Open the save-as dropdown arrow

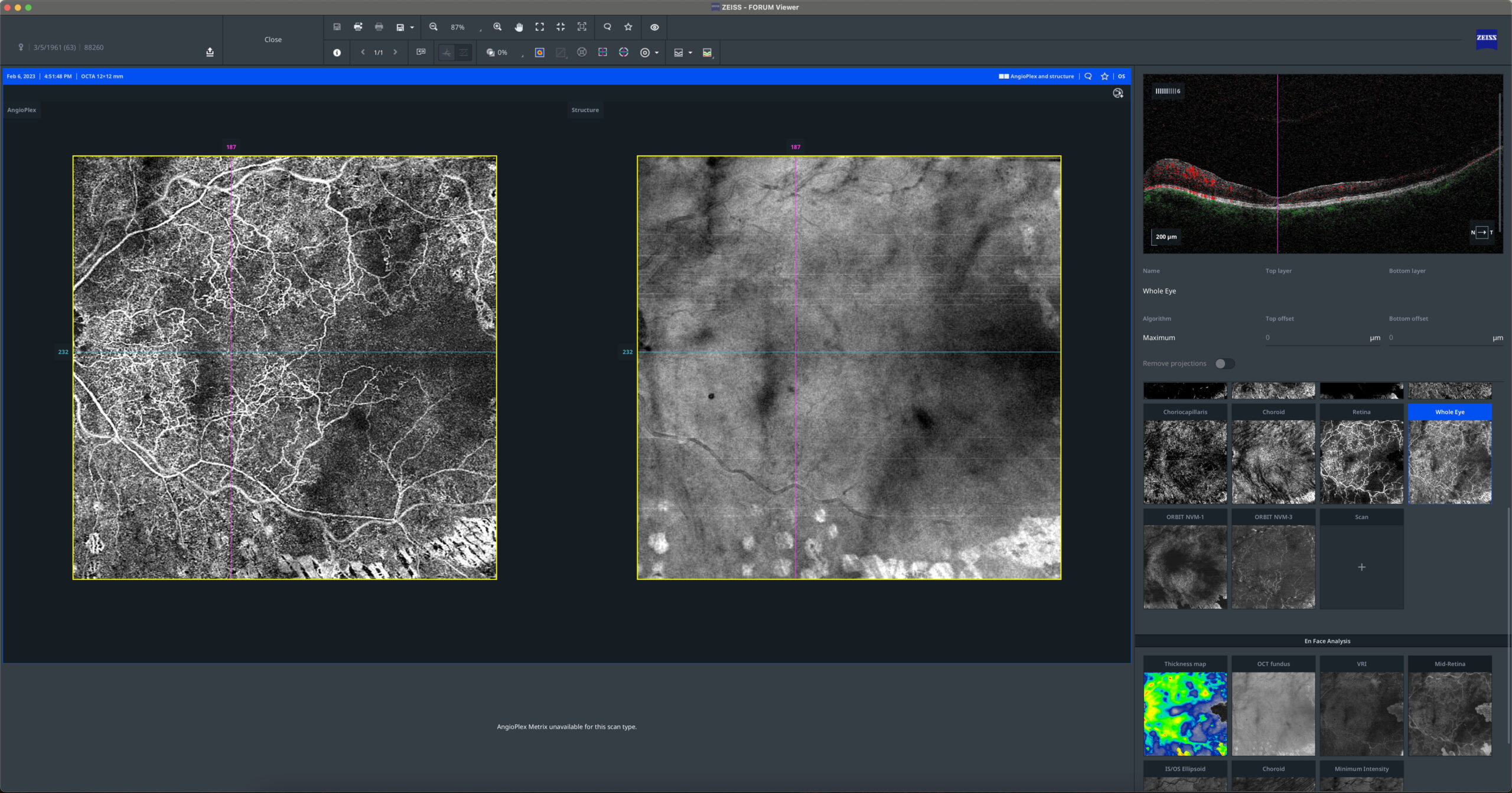(x=412, y=28)
